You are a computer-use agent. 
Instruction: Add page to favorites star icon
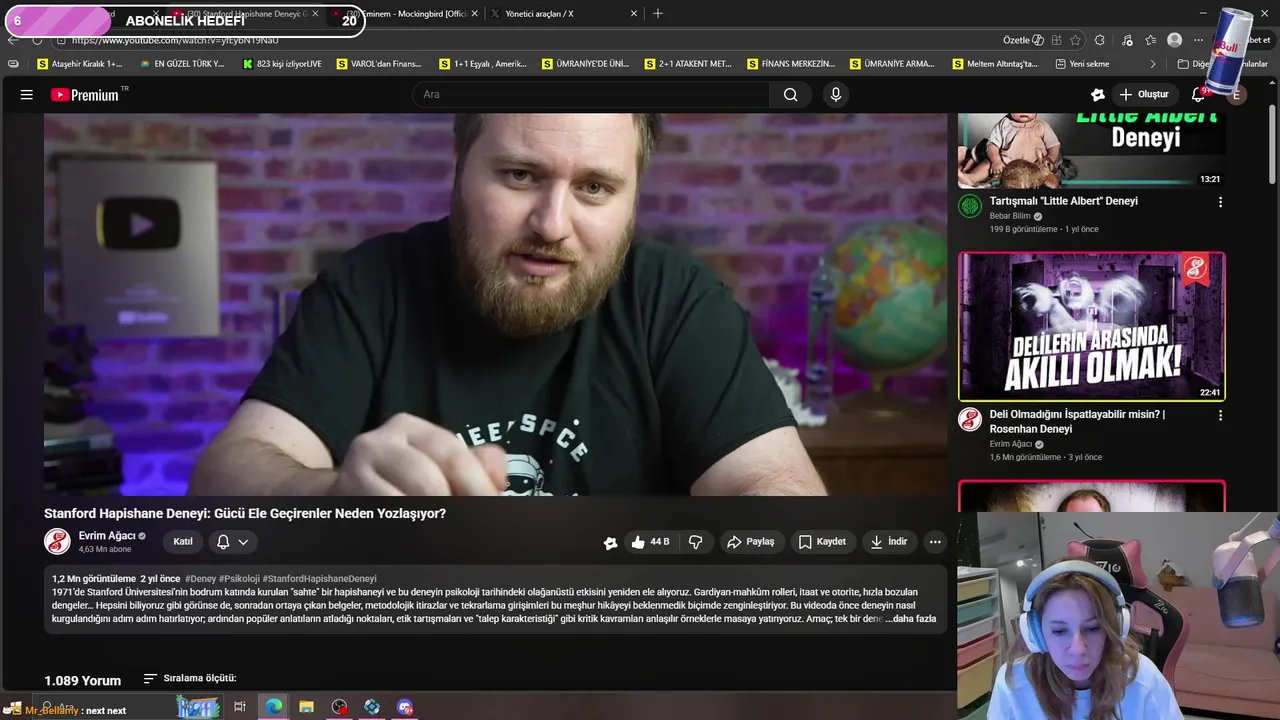1075,40
